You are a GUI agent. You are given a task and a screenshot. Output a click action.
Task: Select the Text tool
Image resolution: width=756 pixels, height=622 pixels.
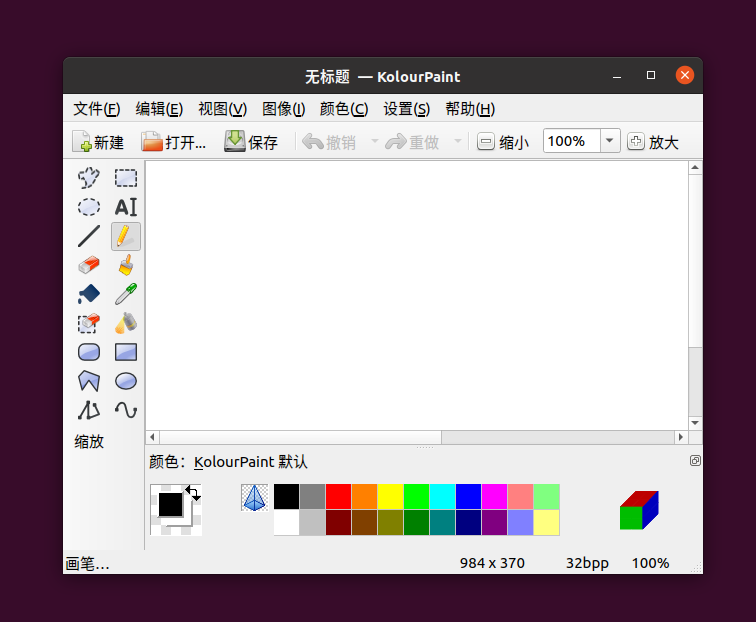coord(126,207)
